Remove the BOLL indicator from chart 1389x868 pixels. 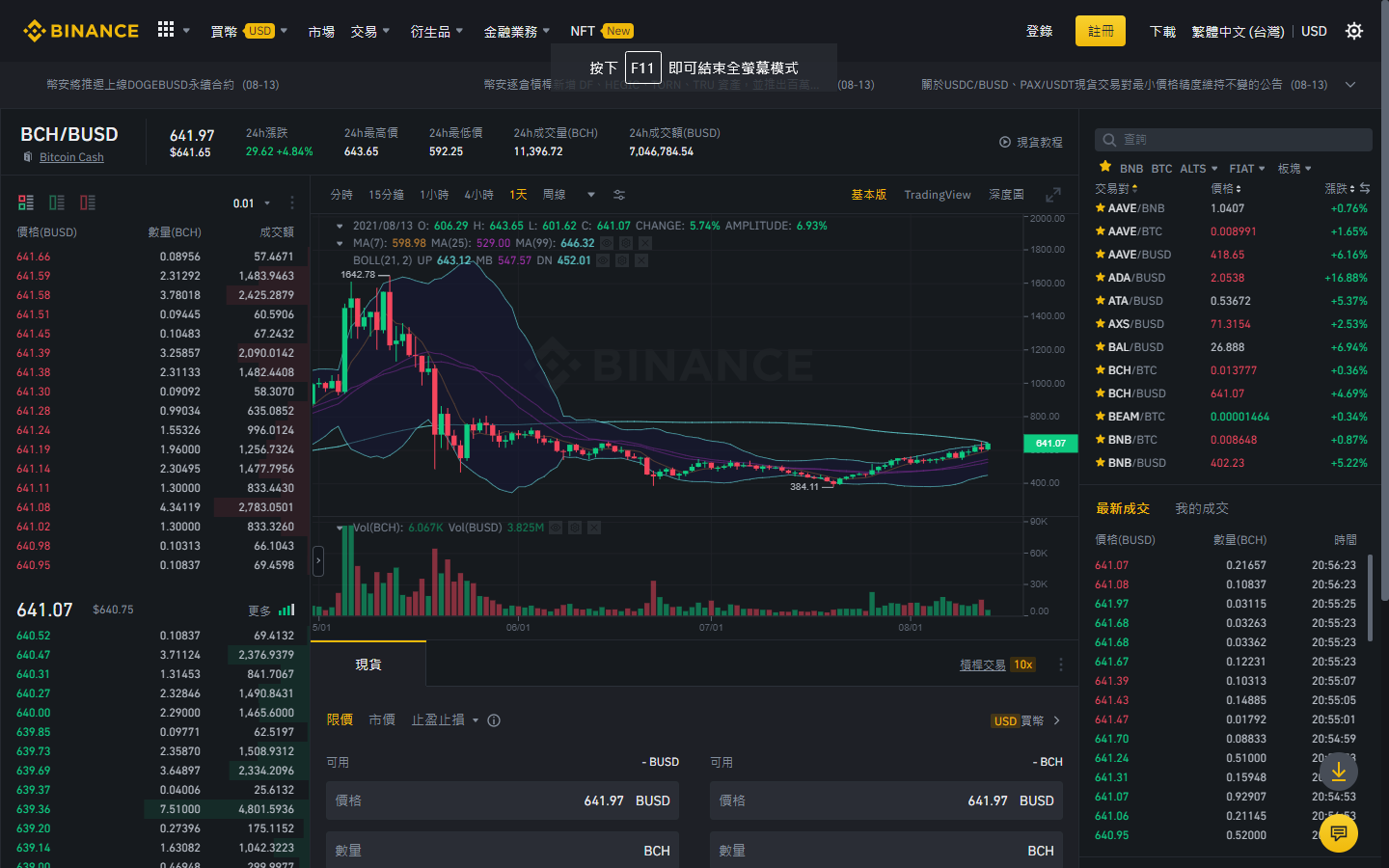641,260
